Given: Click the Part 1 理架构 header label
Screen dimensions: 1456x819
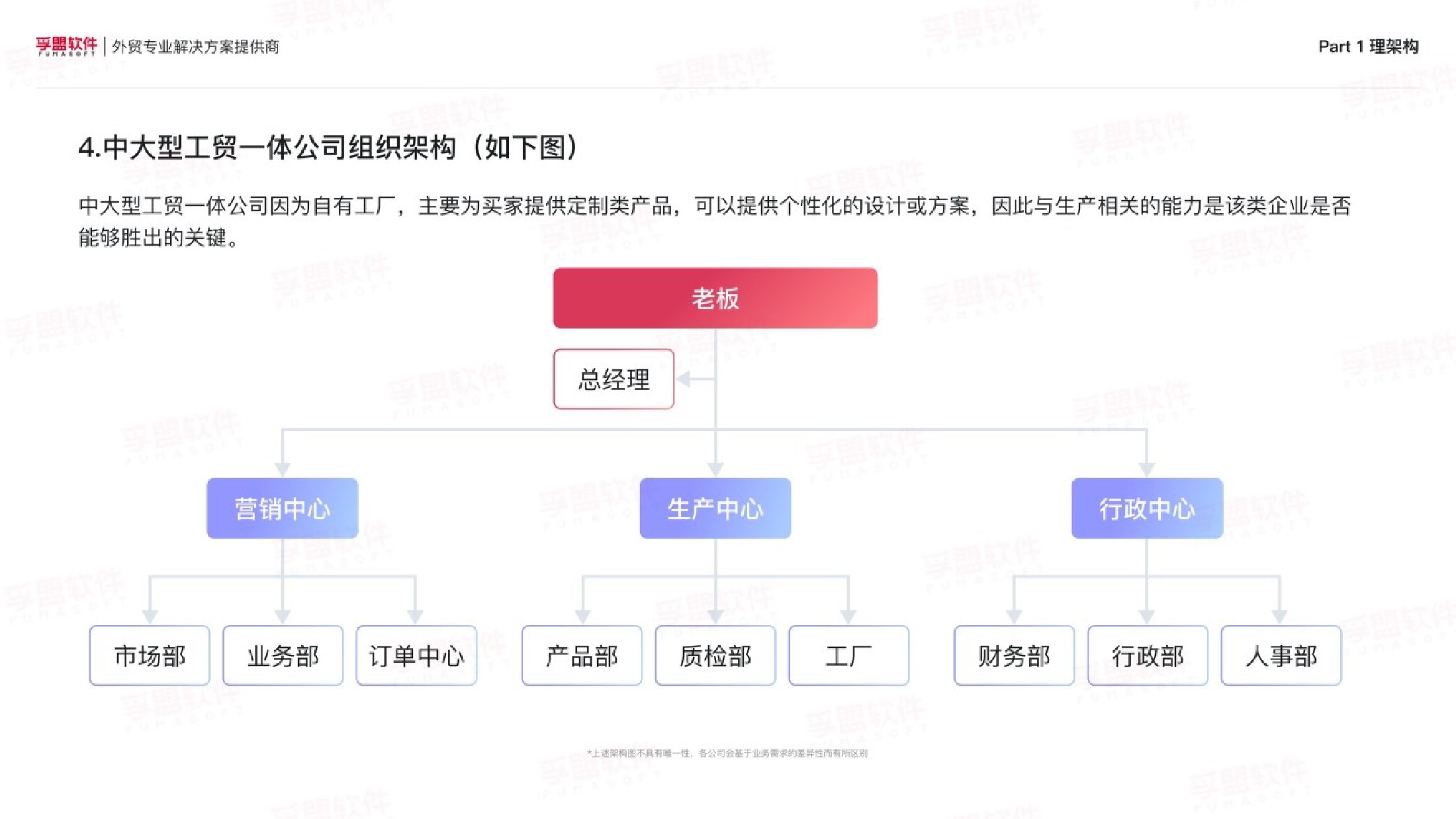Looking at the screenshot, I should tap(1368, 46).
